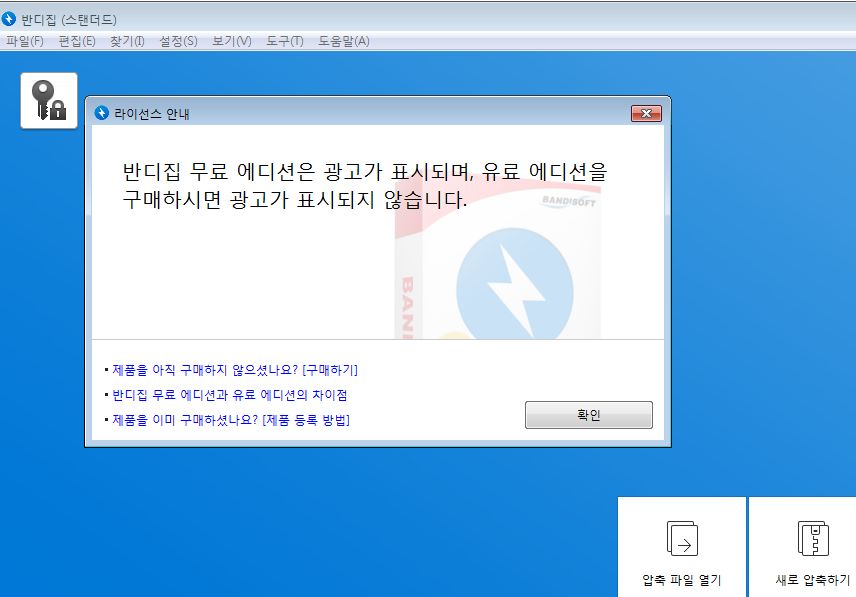Click the 압축 파일 열기 tile icon
The height and width of the screenshot is (597, 856).
[682, 538]
